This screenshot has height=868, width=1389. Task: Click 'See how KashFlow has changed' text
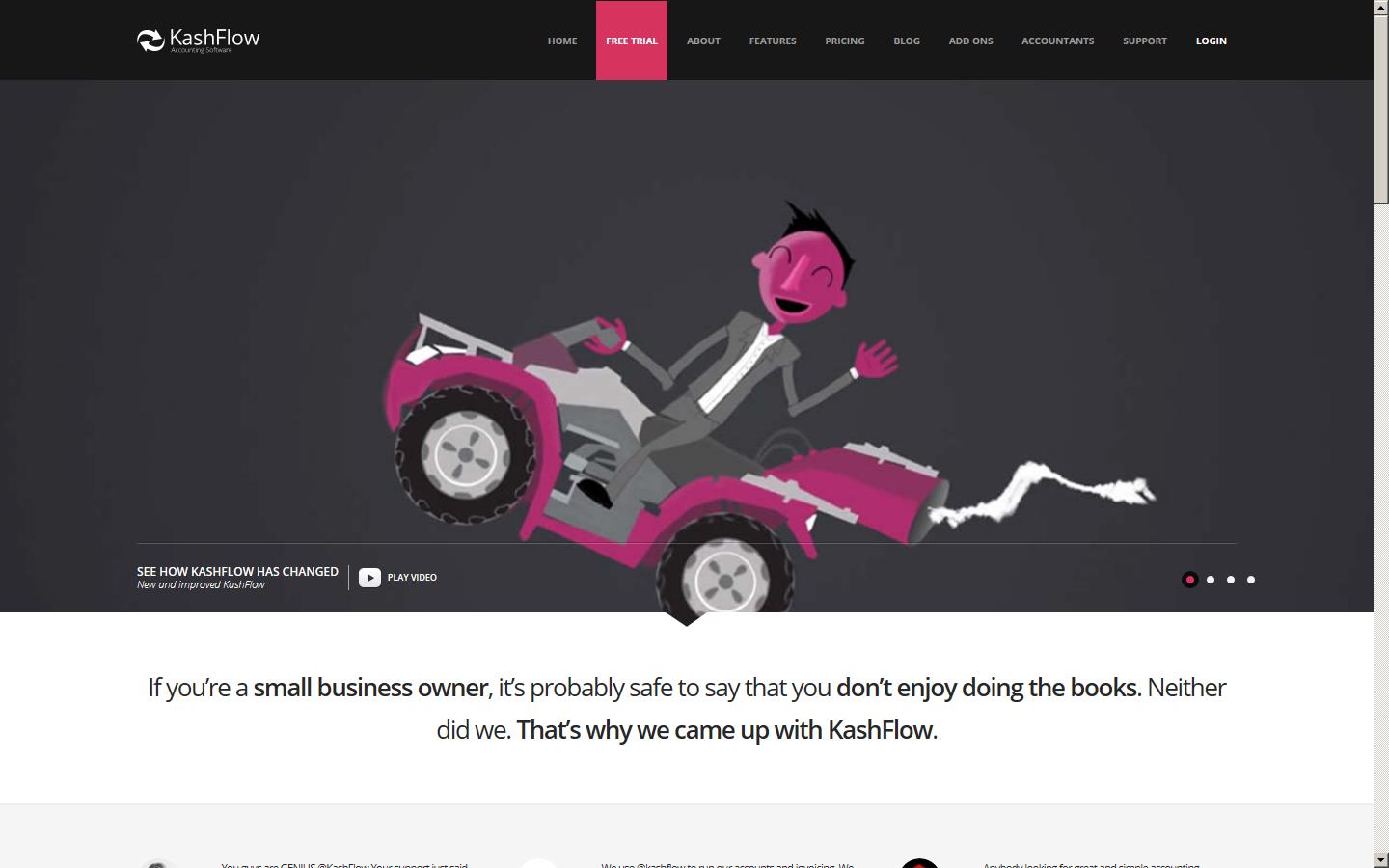pos(237,571)
